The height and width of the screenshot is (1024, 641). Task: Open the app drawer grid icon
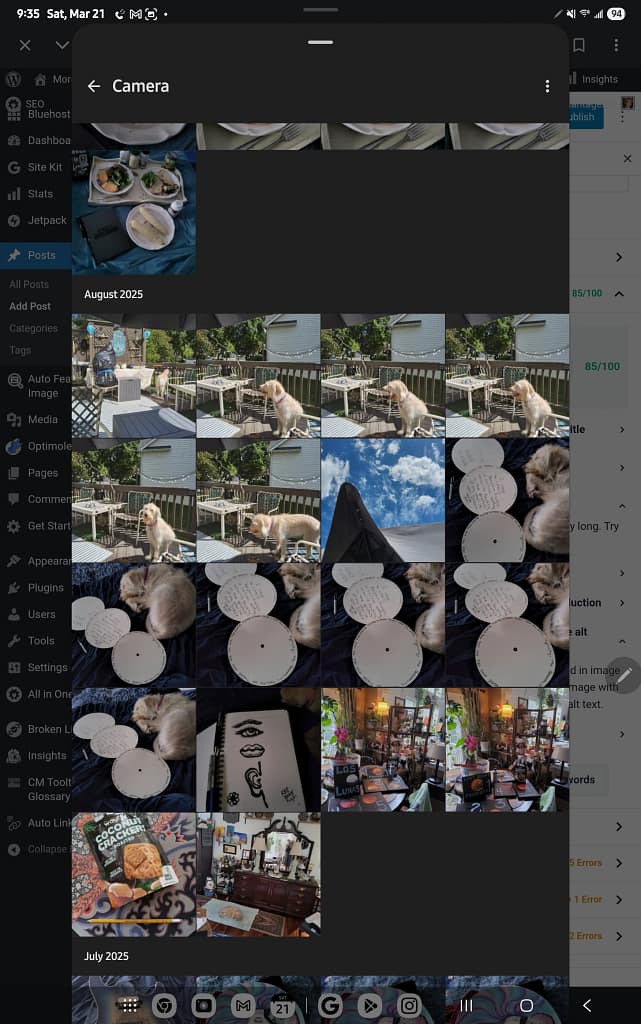[129, 1006]
